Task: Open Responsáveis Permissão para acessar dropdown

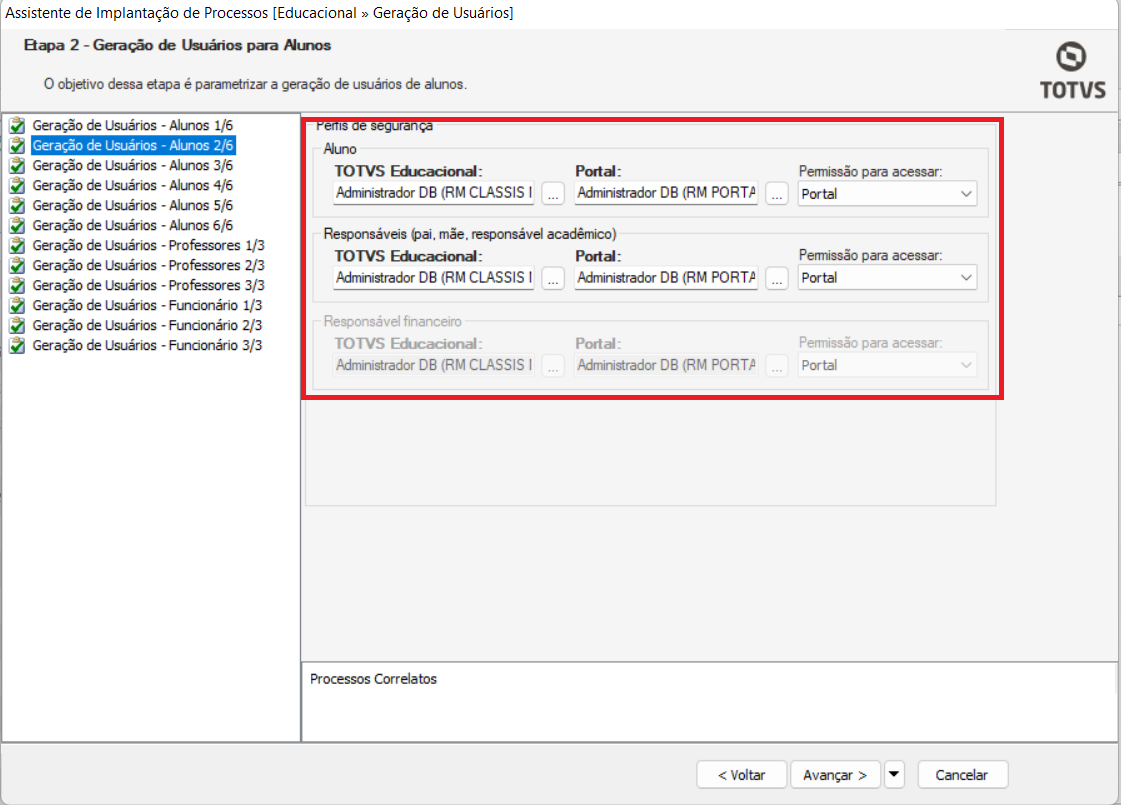Action: tap(887, 277)
